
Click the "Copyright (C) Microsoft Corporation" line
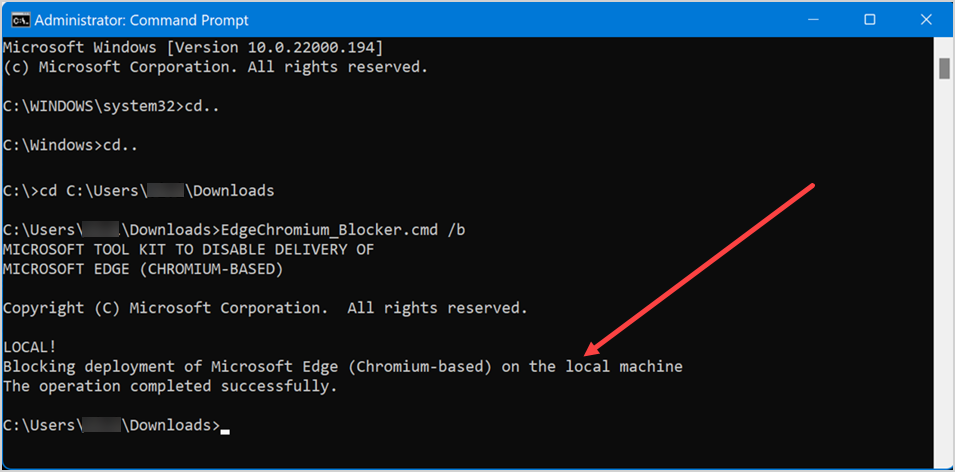click(x=265, y=308)
